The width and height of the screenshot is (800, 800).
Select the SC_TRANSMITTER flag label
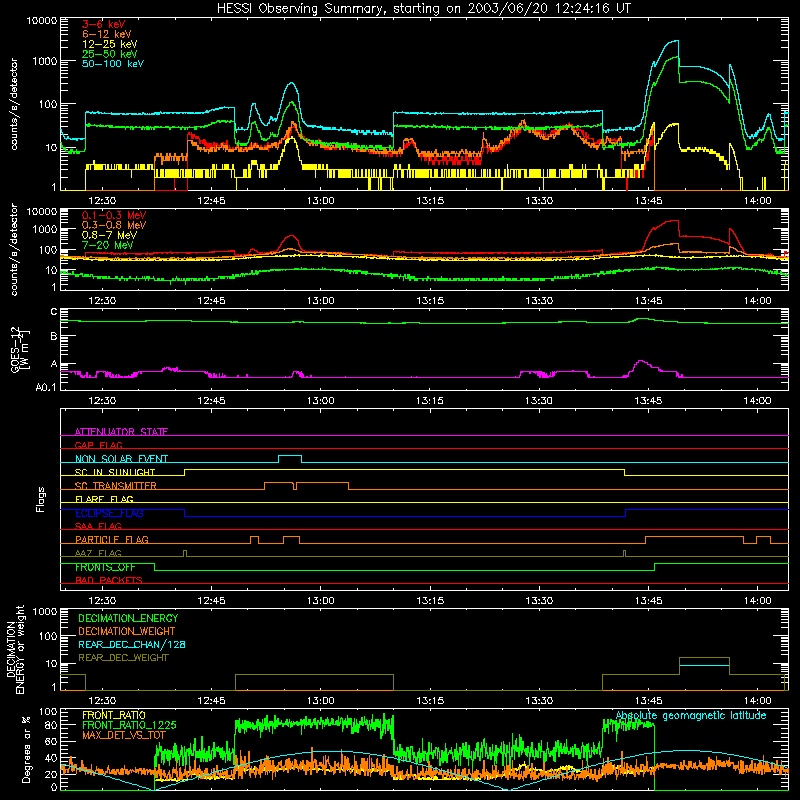tap(115, 485)
